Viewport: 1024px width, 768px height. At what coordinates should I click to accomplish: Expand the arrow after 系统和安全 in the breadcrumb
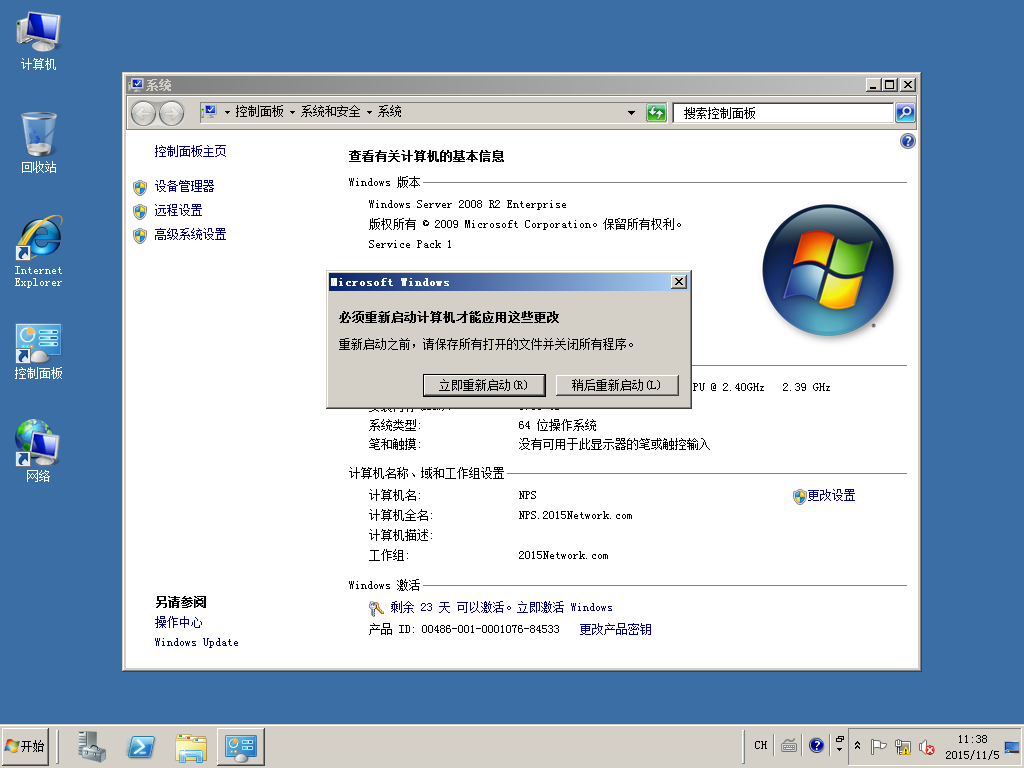tap(369, 112)
